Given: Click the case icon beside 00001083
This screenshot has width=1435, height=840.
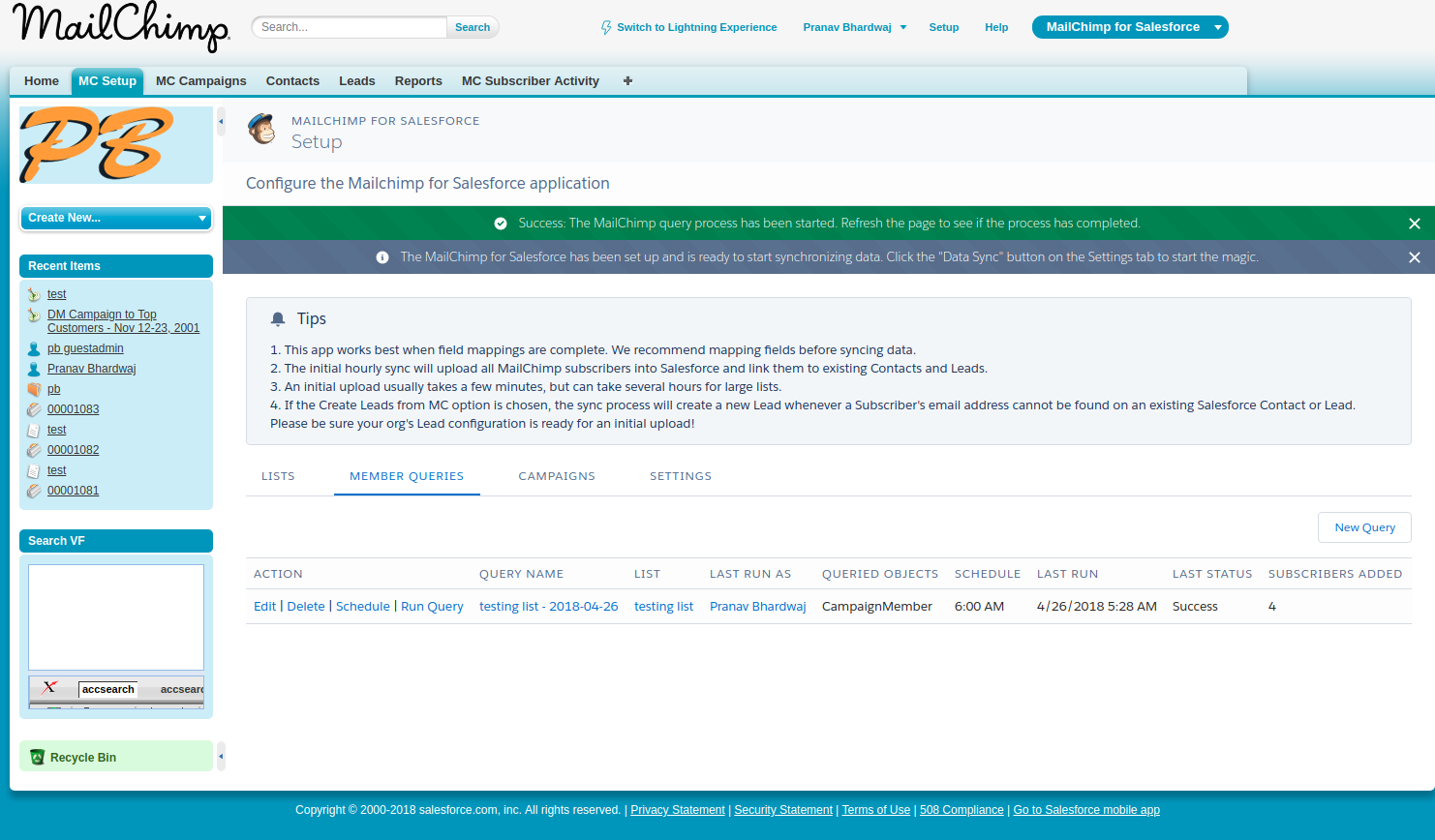Looking at the screenshot, I should pos(34,410).
